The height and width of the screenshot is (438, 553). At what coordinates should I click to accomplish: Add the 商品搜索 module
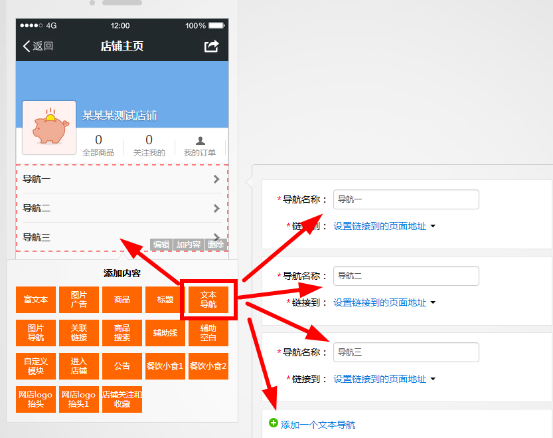122,333
